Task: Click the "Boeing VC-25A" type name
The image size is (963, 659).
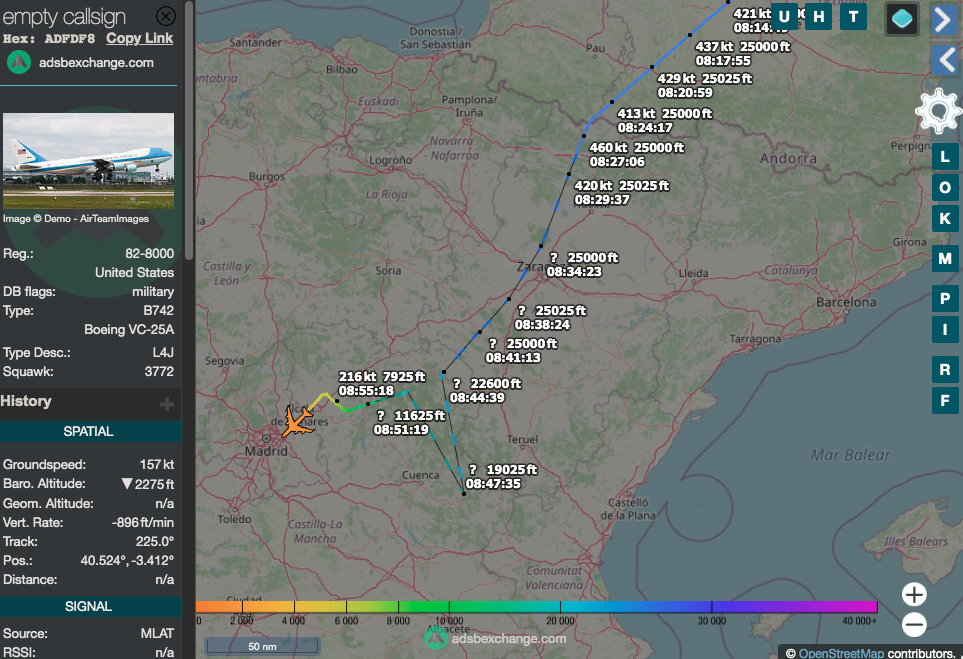Action: [129, 330]
